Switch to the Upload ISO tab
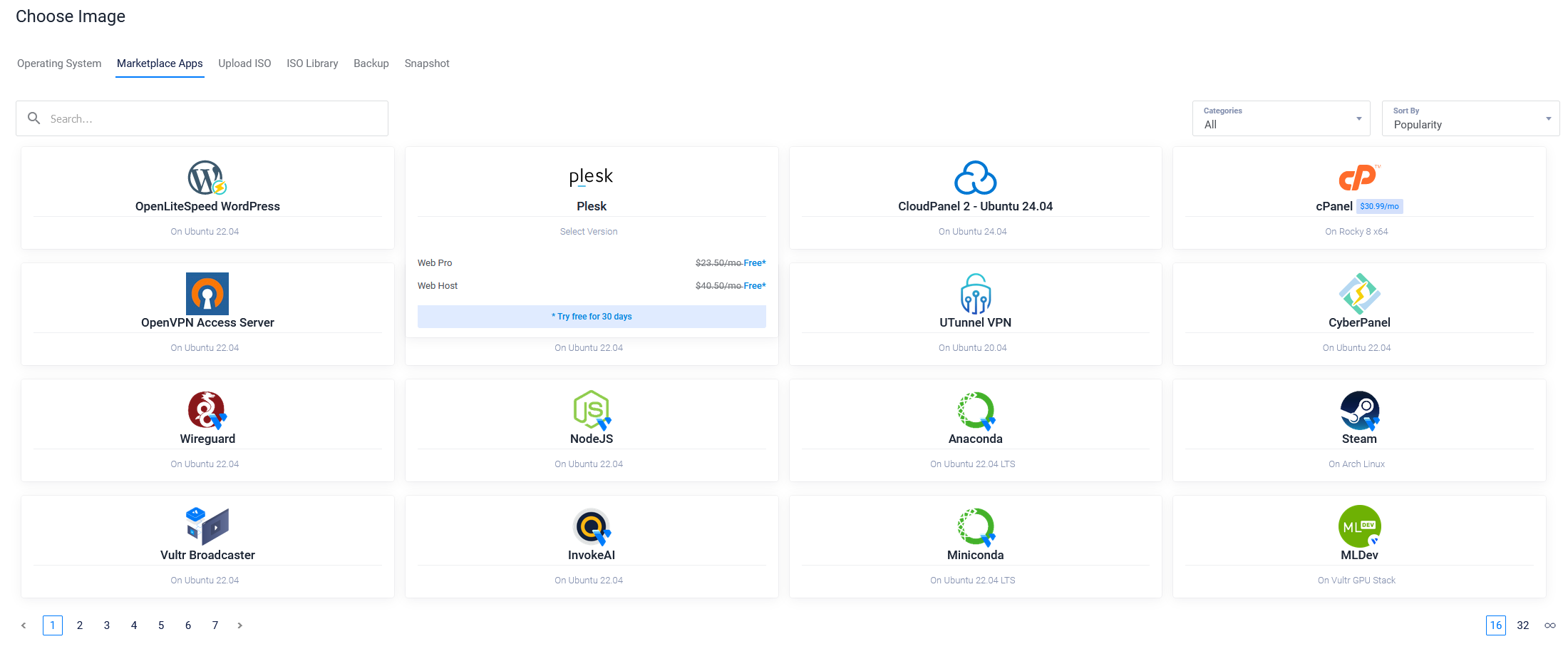 pyautogui.click(x=244, y=63)
